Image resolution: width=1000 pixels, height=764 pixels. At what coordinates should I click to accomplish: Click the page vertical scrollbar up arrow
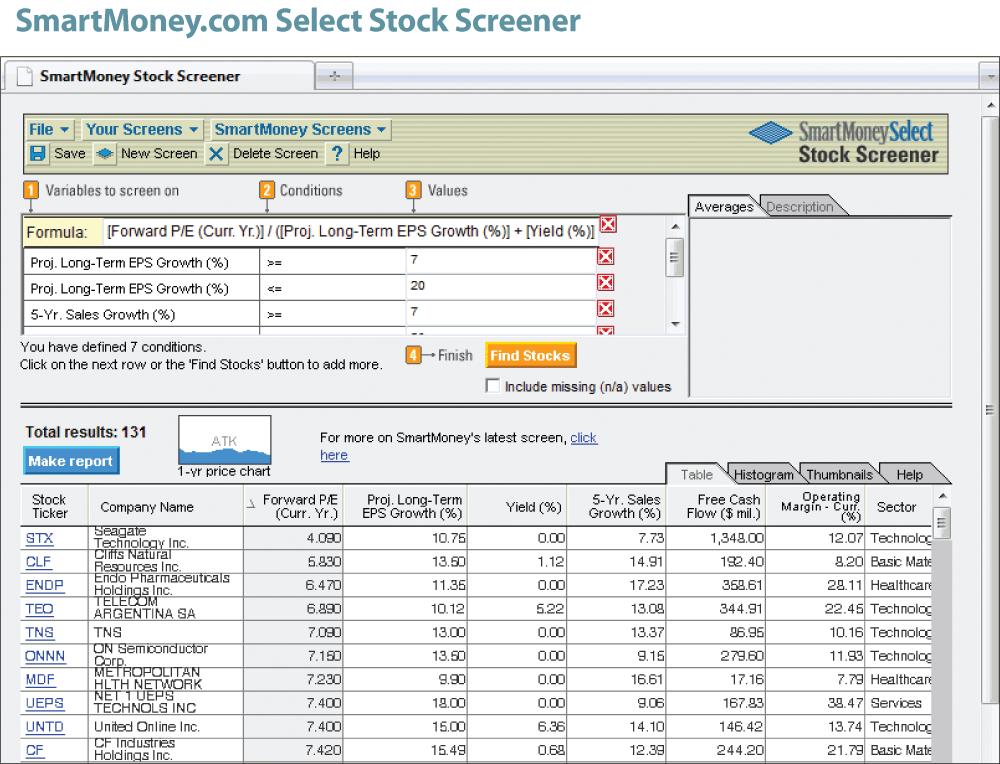pos(990,105)
